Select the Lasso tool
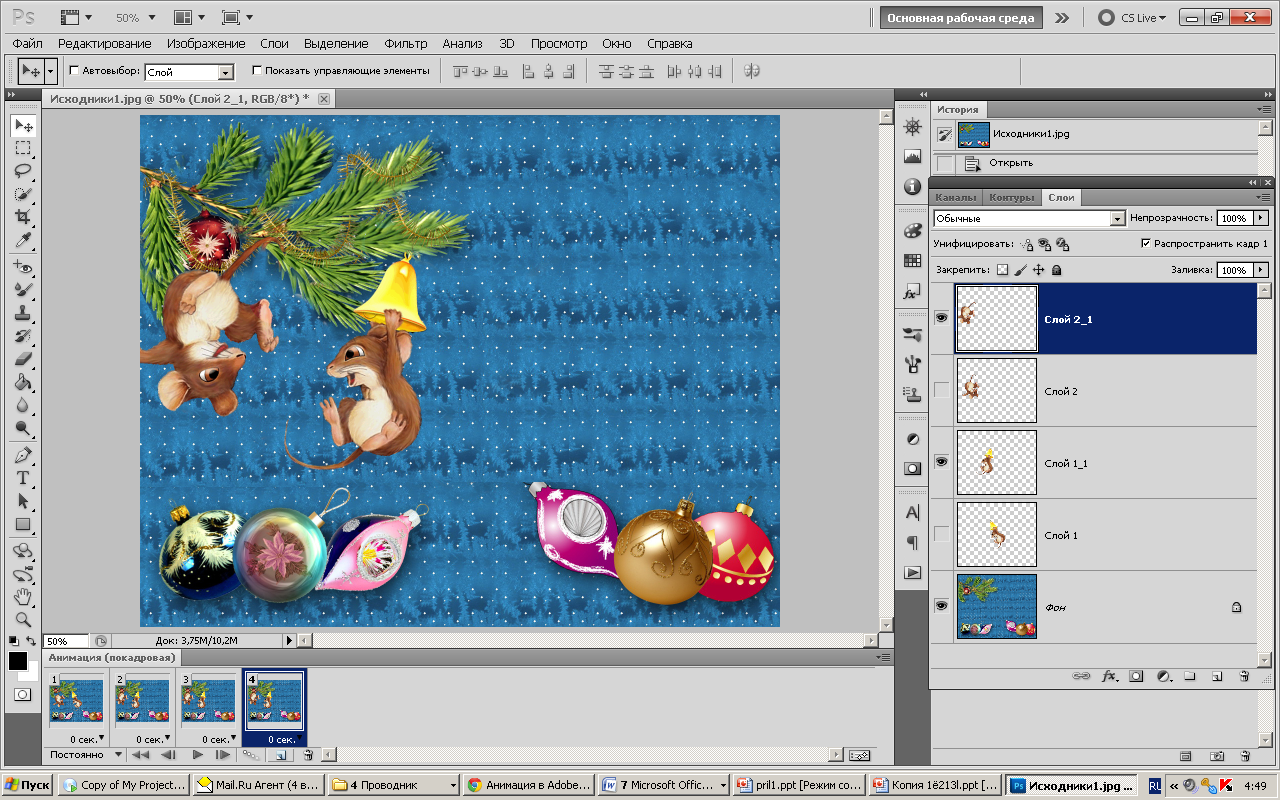The height and width of the screenshot is (800, 1280). click(x=23, y=170)
